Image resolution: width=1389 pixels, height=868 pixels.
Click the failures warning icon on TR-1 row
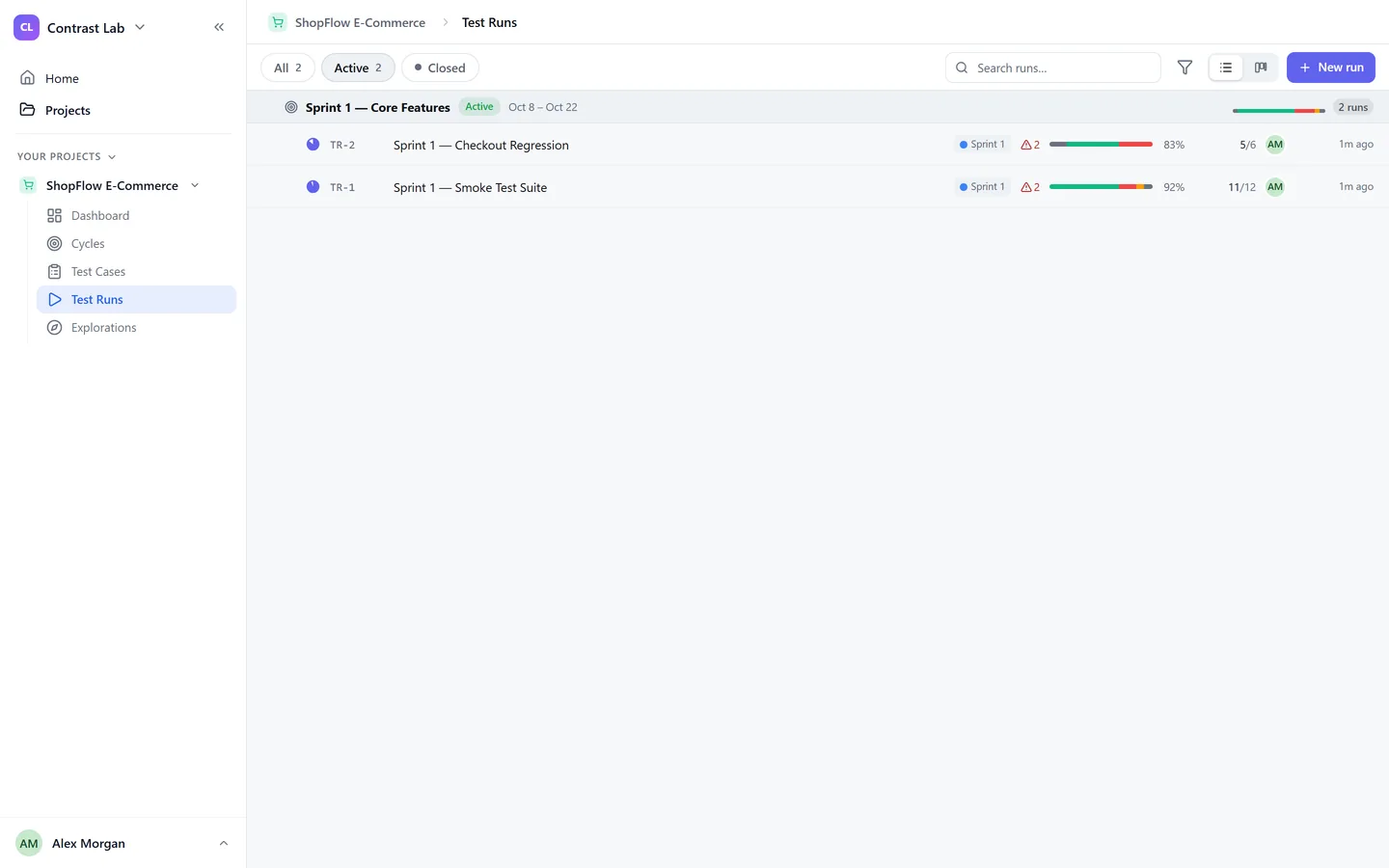pyautogui.click(x=1026, y=187)
